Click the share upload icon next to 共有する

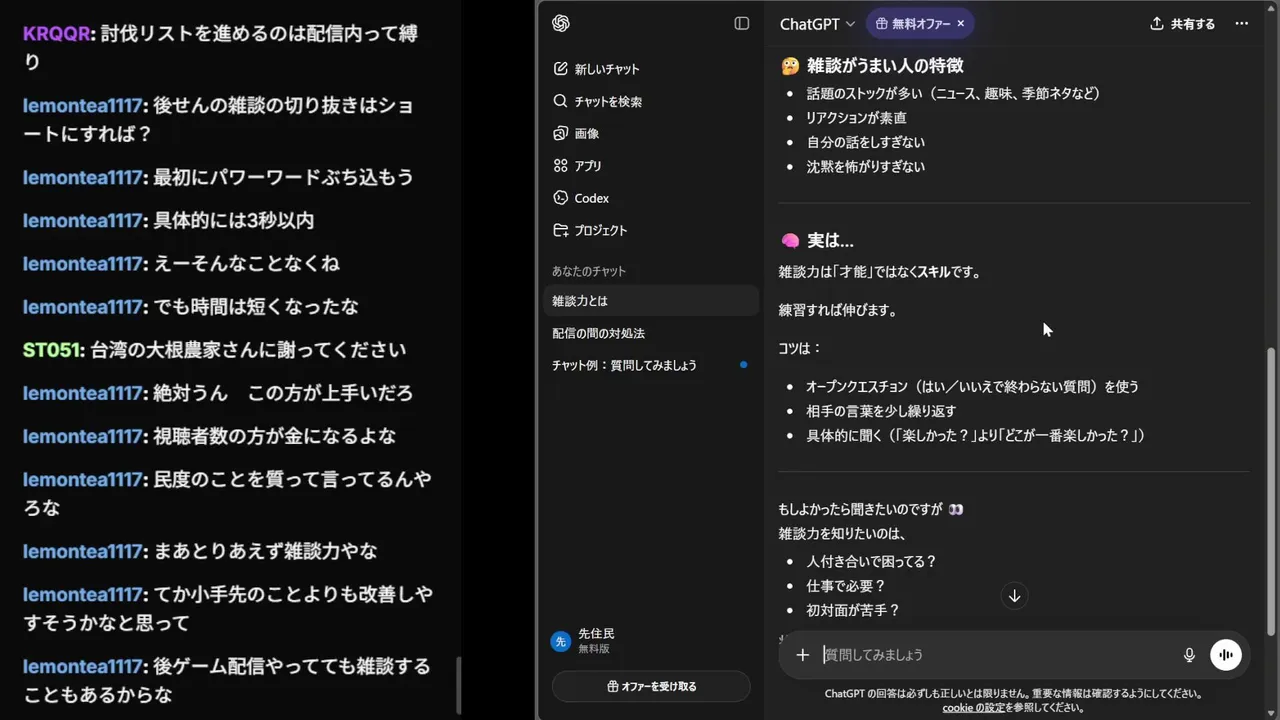1157,23
